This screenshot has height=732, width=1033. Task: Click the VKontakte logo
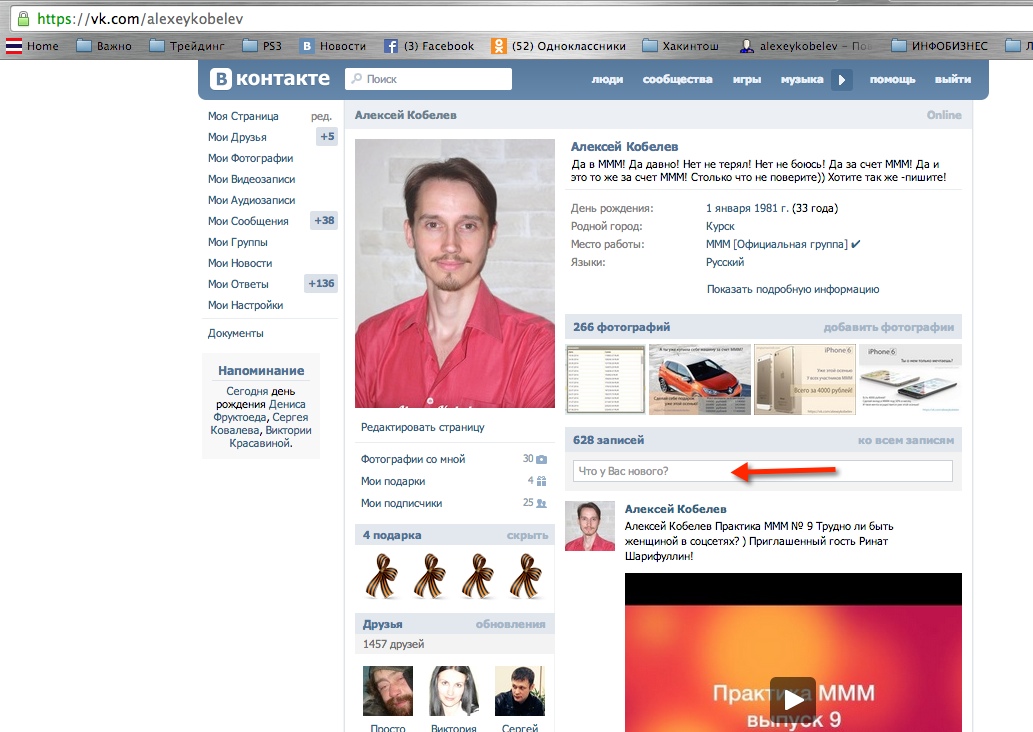pos(270,79)
